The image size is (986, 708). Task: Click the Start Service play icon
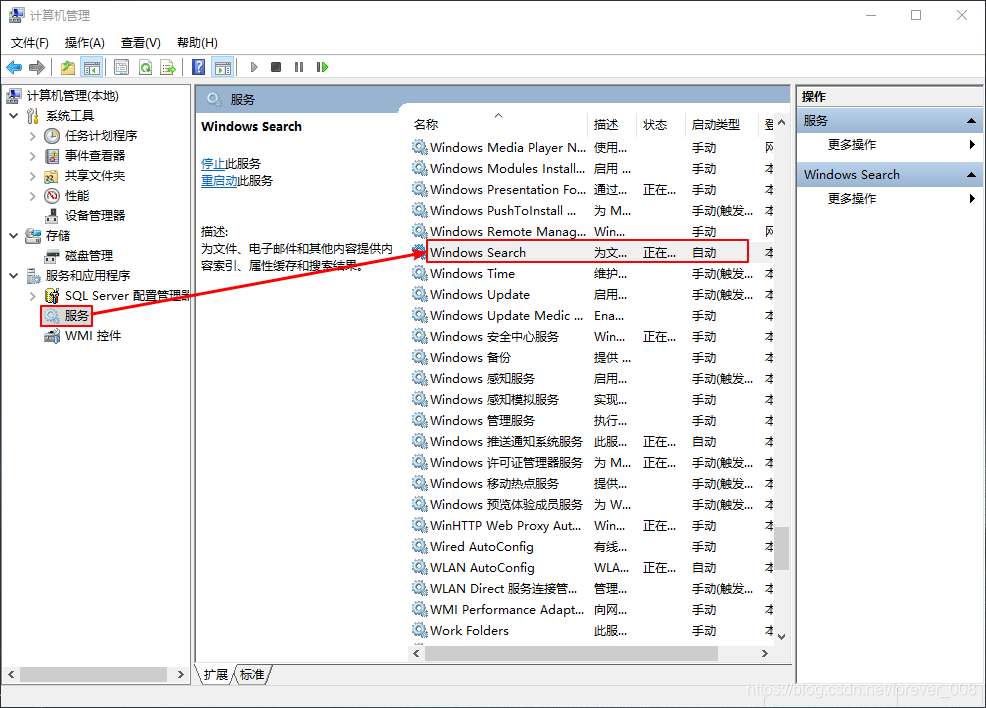point(254,67)
